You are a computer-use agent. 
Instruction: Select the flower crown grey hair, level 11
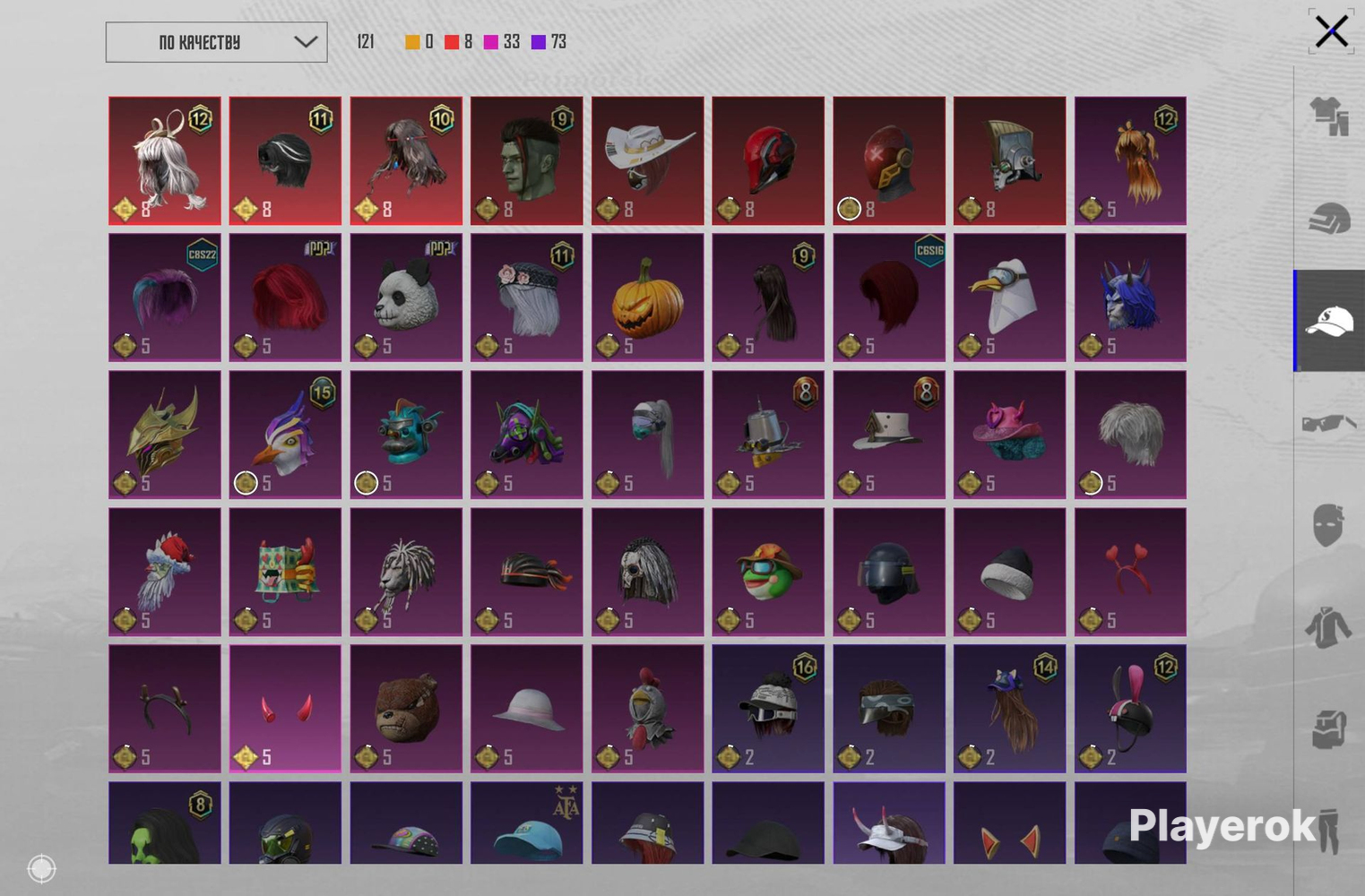click(527, 297)
